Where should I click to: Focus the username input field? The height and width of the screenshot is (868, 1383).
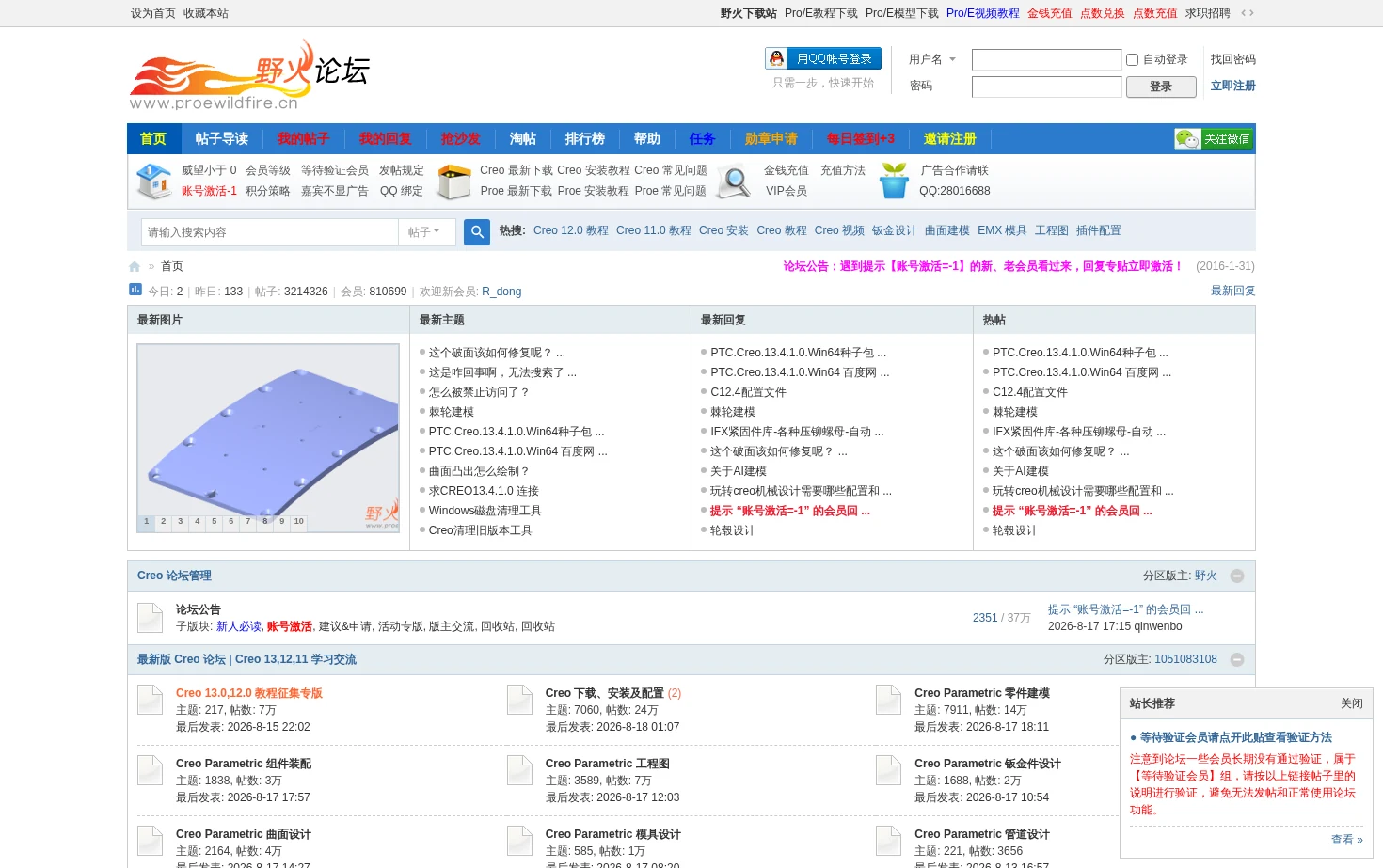tap(1047, 60)
